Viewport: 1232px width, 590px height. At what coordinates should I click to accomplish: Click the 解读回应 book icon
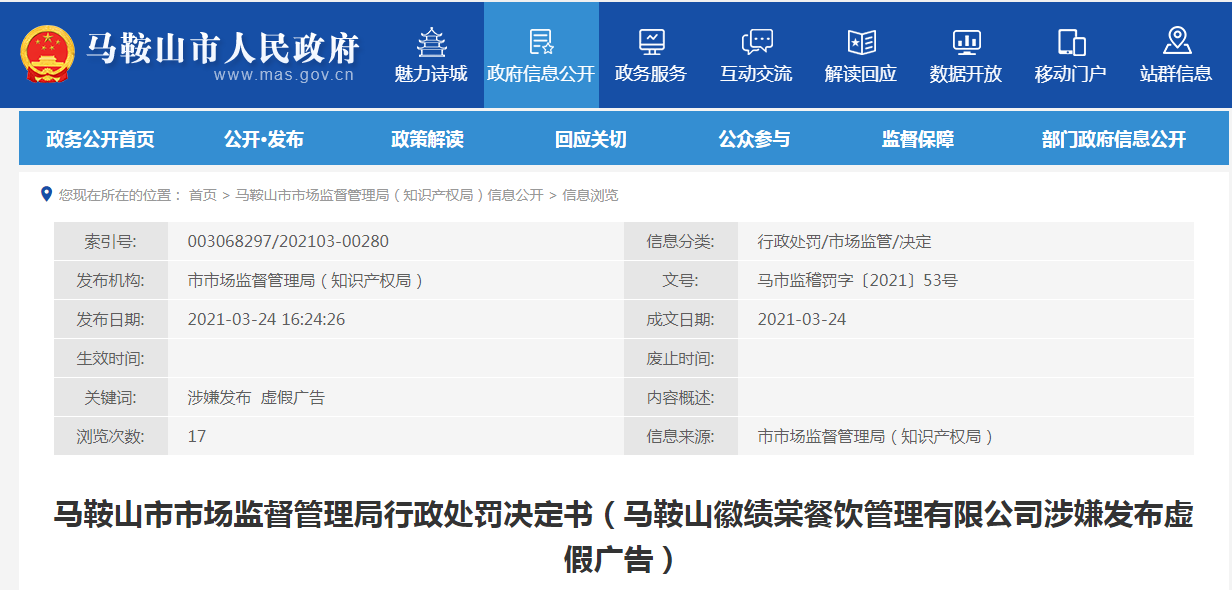[861, 42]
